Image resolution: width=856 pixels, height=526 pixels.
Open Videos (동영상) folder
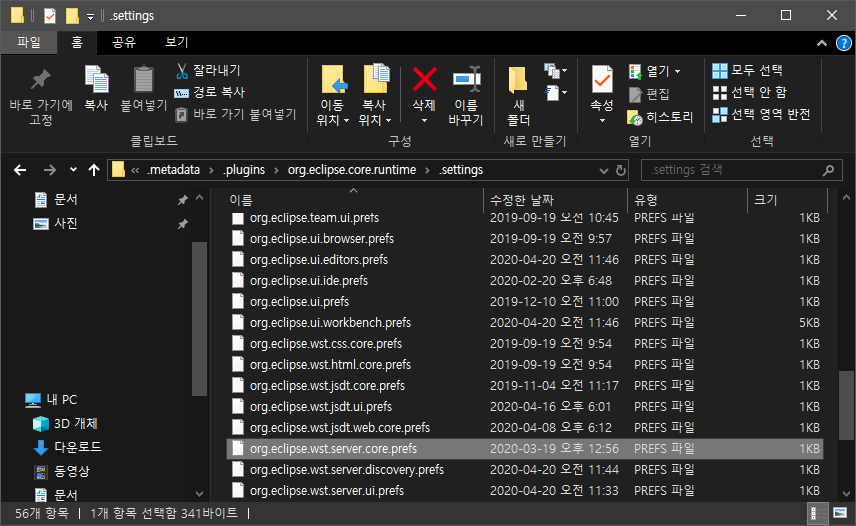61,471
